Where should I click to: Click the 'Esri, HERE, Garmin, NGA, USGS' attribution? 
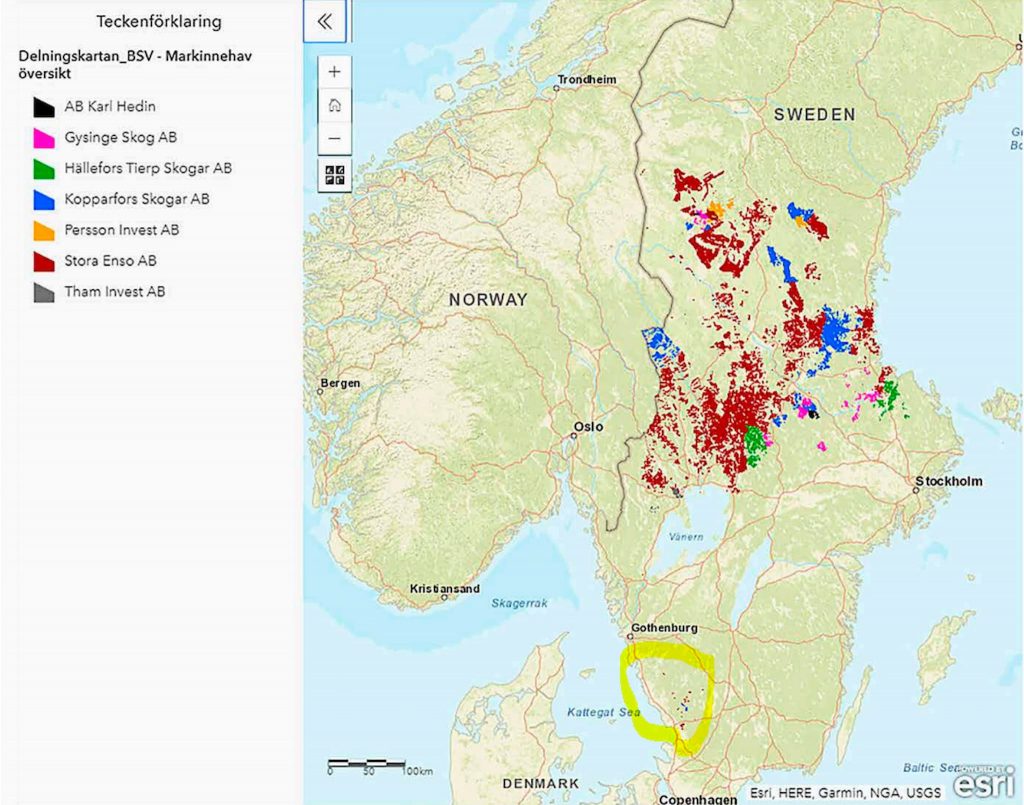pyautogui.click(x=846, y=793)
